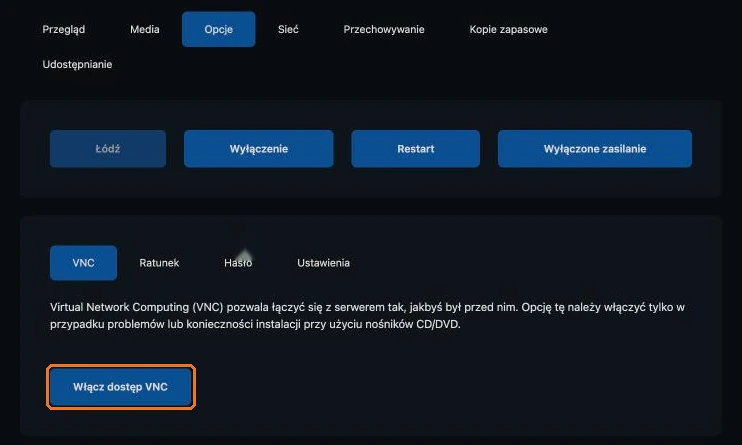Click the Łódź button
Screen dimensions: 742x445
coord(108,149)
